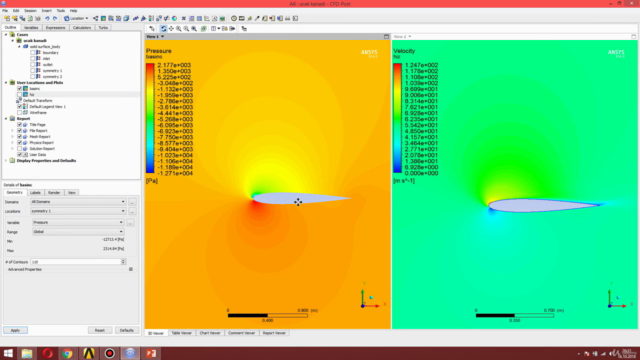Open Opera from the taskbar
The height and width of the screenshot is (360, 640).
(48, 353)
